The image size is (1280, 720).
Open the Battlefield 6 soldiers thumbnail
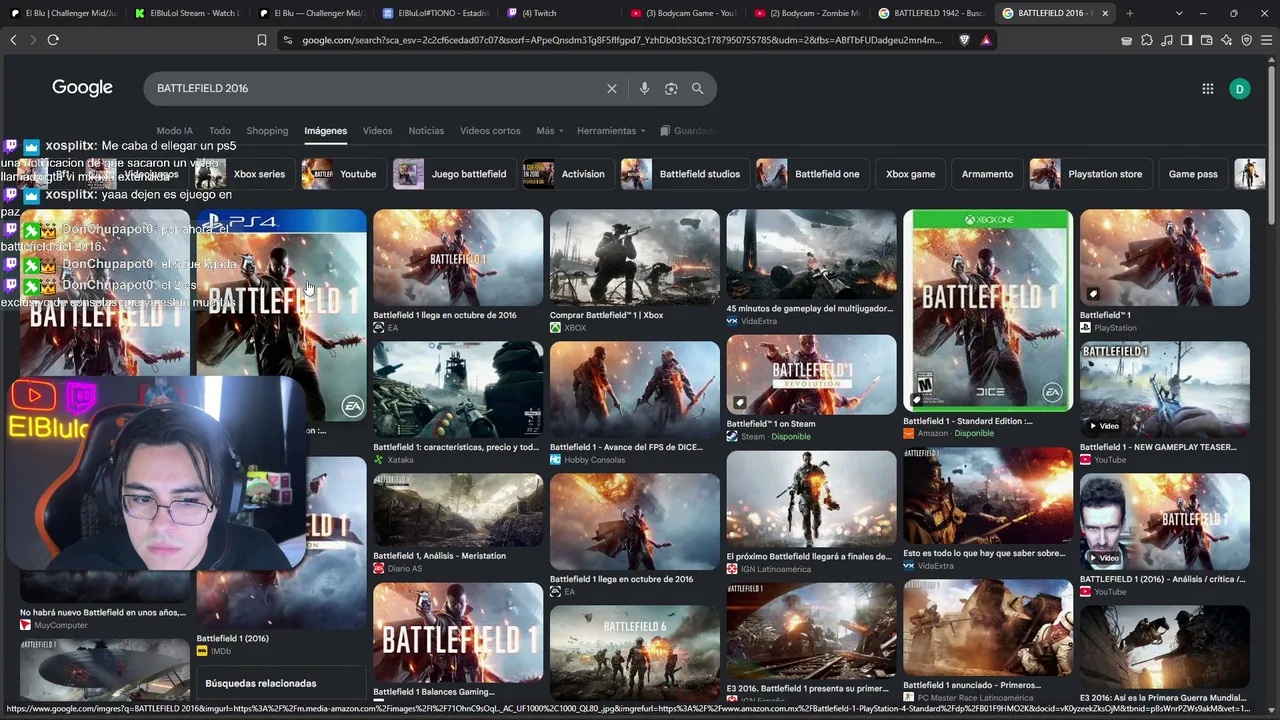(635, 652)
